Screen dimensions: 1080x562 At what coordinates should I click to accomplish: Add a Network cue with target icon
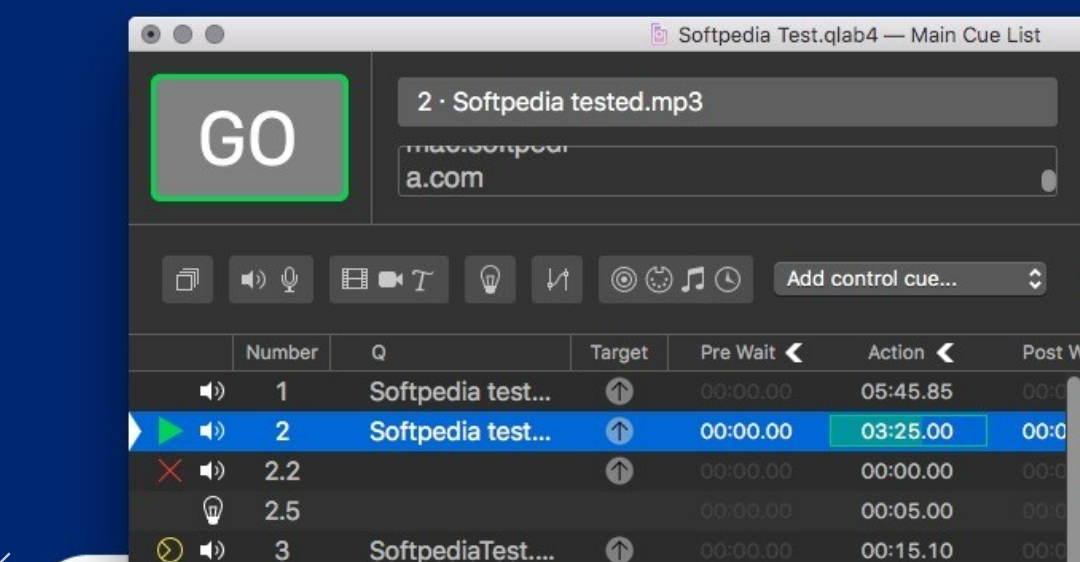623,280
